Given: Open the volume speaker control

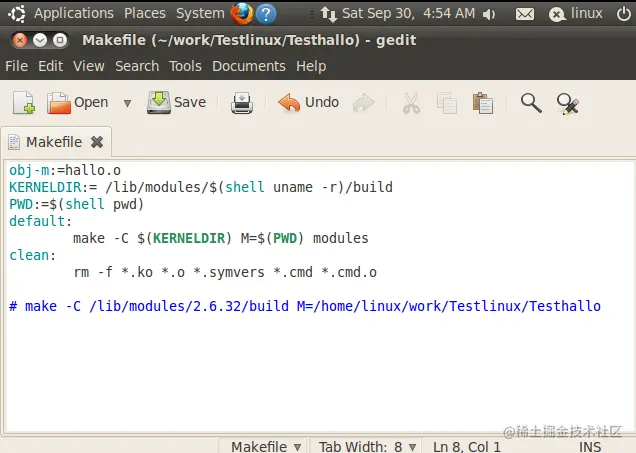Looking at the screenshot, I should pos(489,15).
